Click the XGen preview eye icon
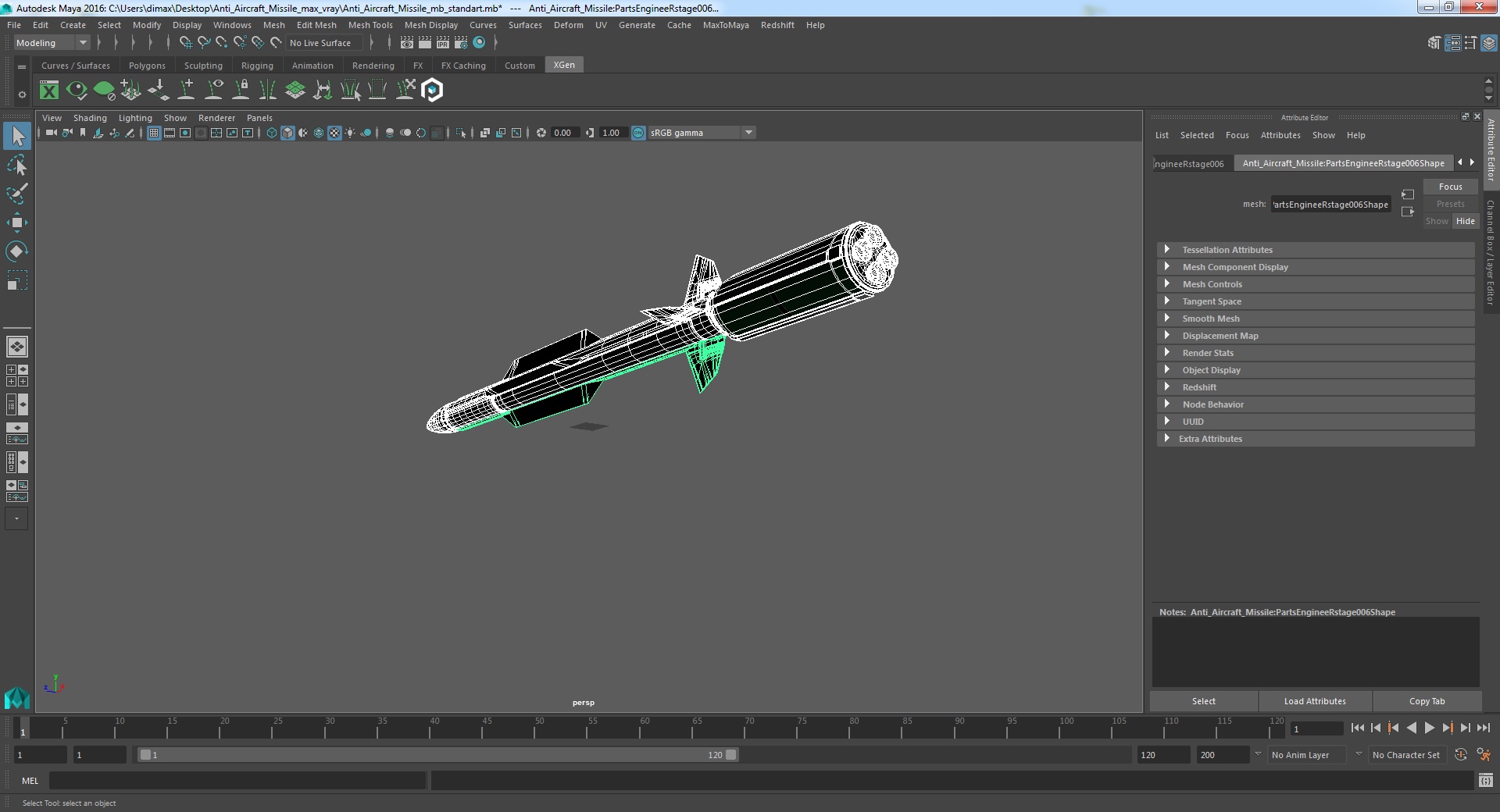The width and height of the screenshot is (1500, 812). (77, 91)
